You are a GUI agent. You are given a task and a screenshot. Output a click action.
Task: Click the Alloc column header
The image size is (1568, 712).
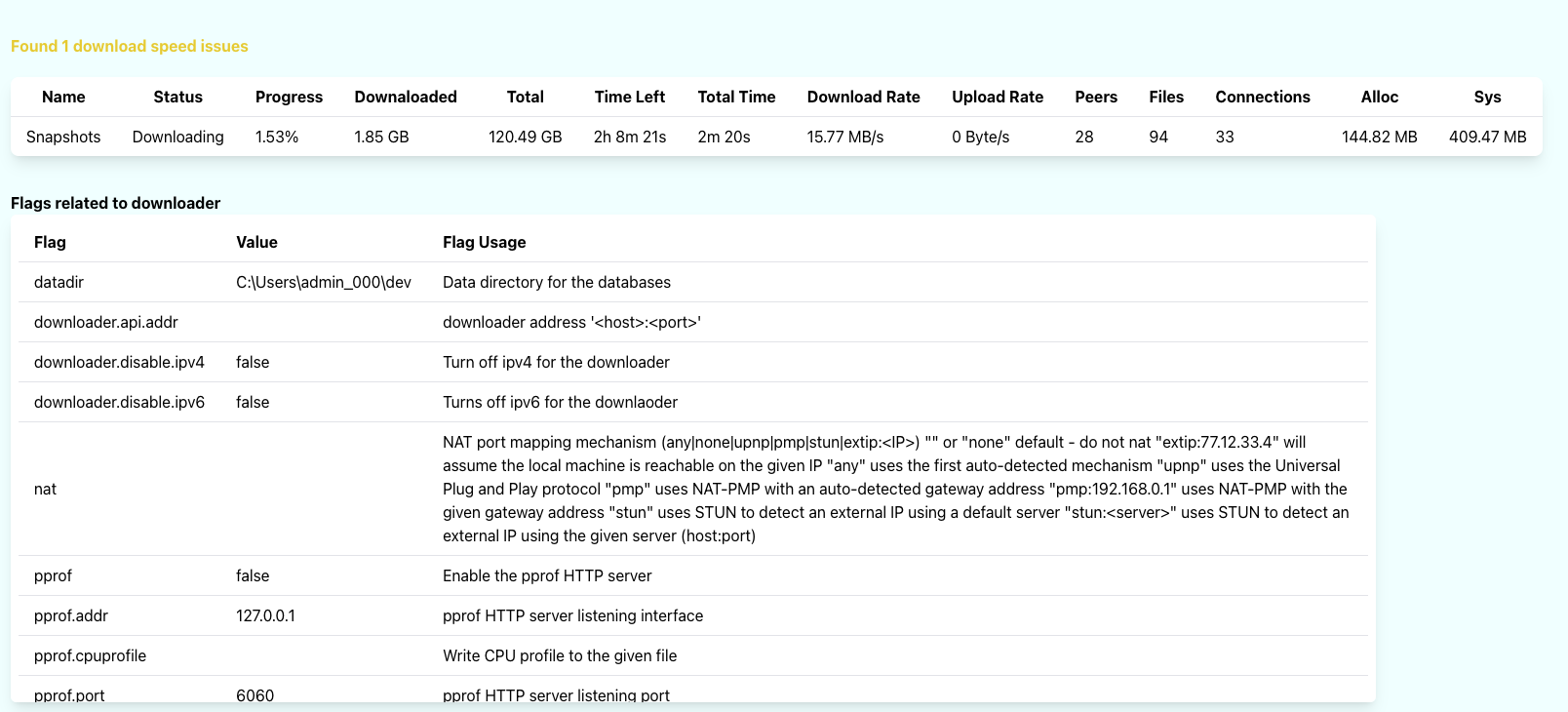click(1380, 97)
